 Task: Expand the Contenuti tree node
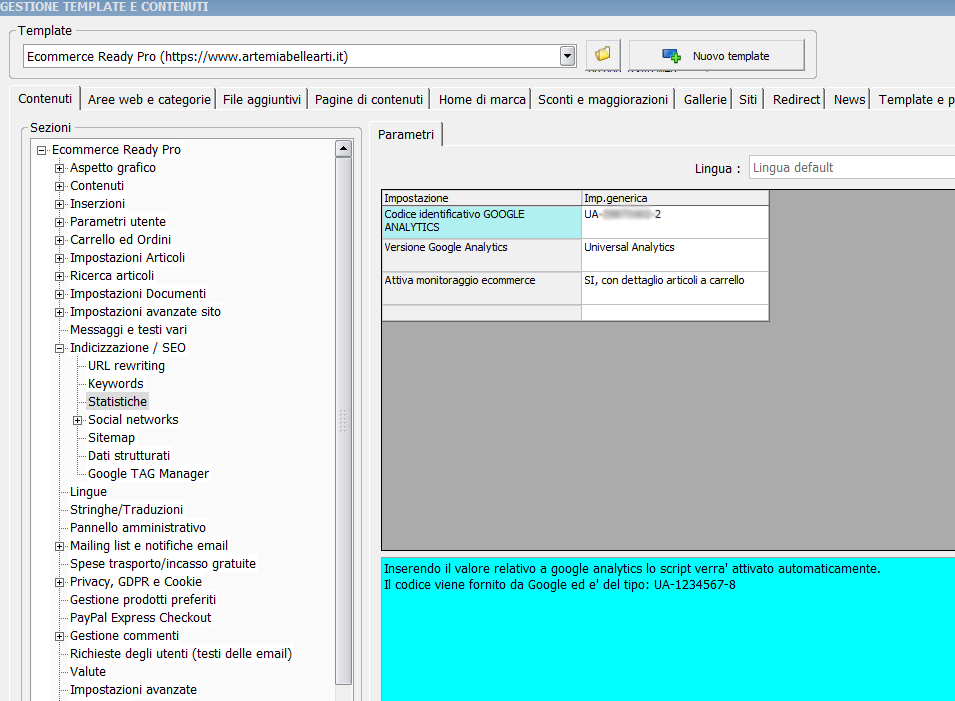tap(59, 186)
